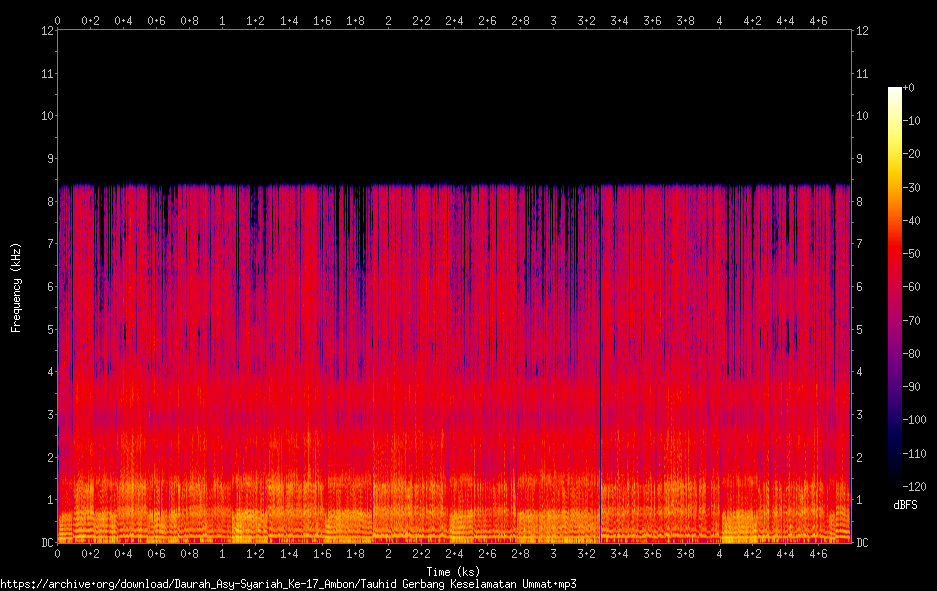The image size is (937, 591).
Task: Click the "-20" value on the dBFS scale
Action: (912, 154)
